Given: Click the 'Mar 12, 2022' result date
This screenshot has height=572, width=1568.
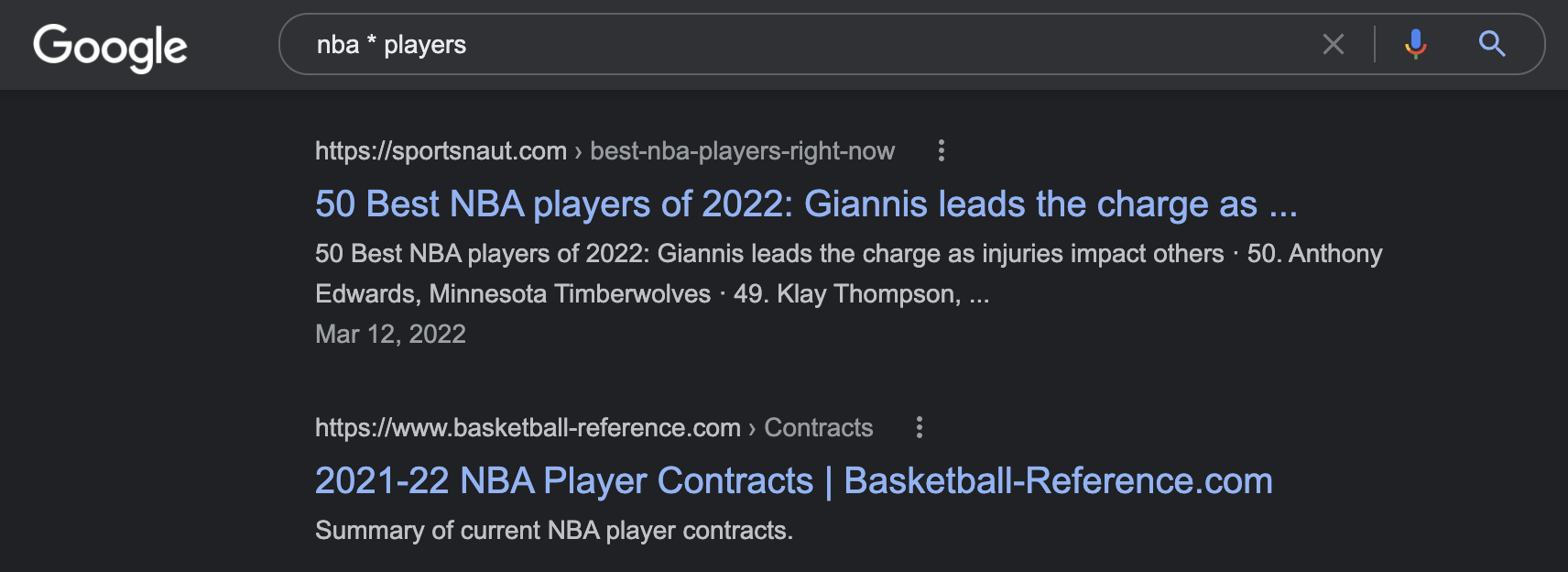Looking at the screenshot, I should tap(390, 334).
